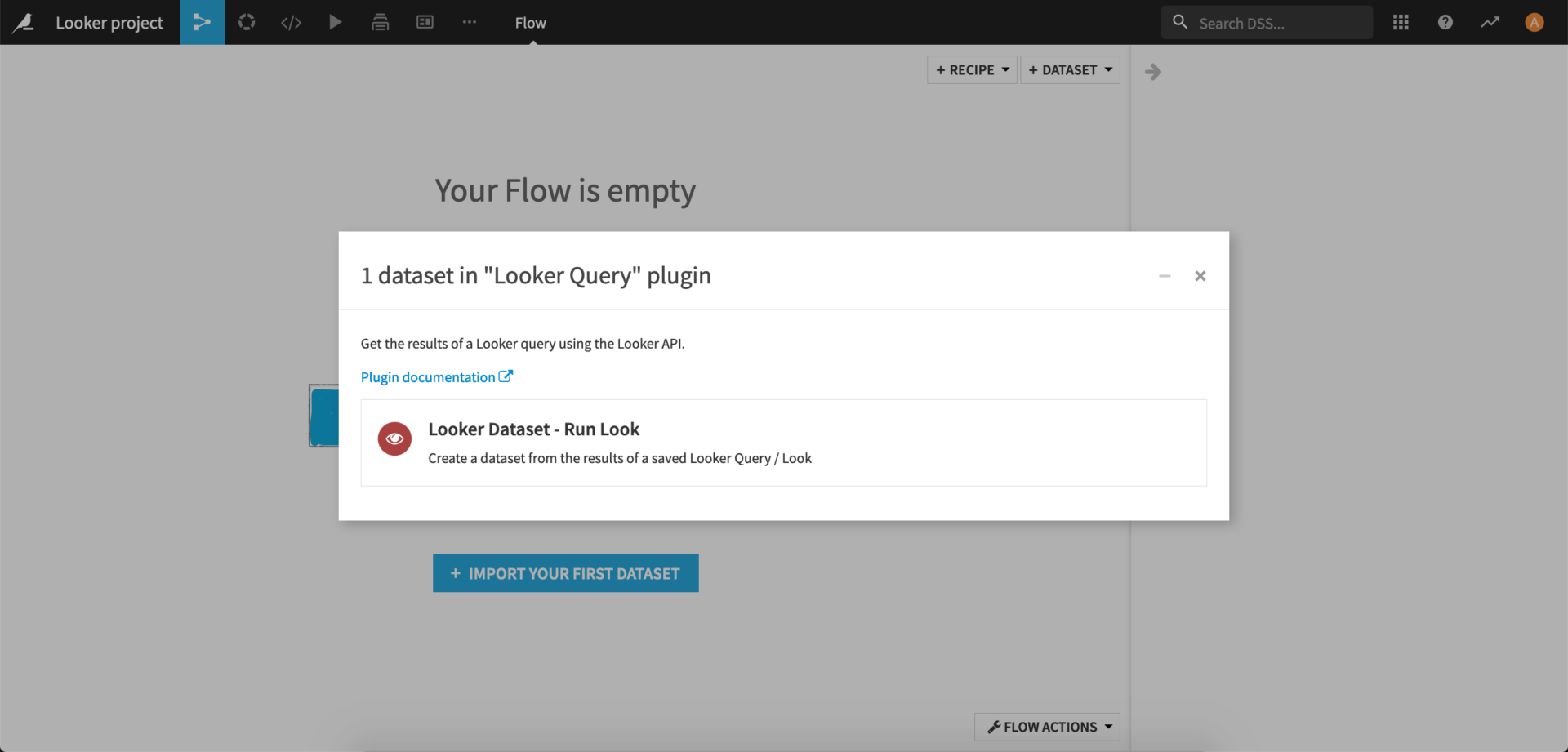
Task: Open the FLOW ACTIONS dropdown
Action: click(1047, 727)
